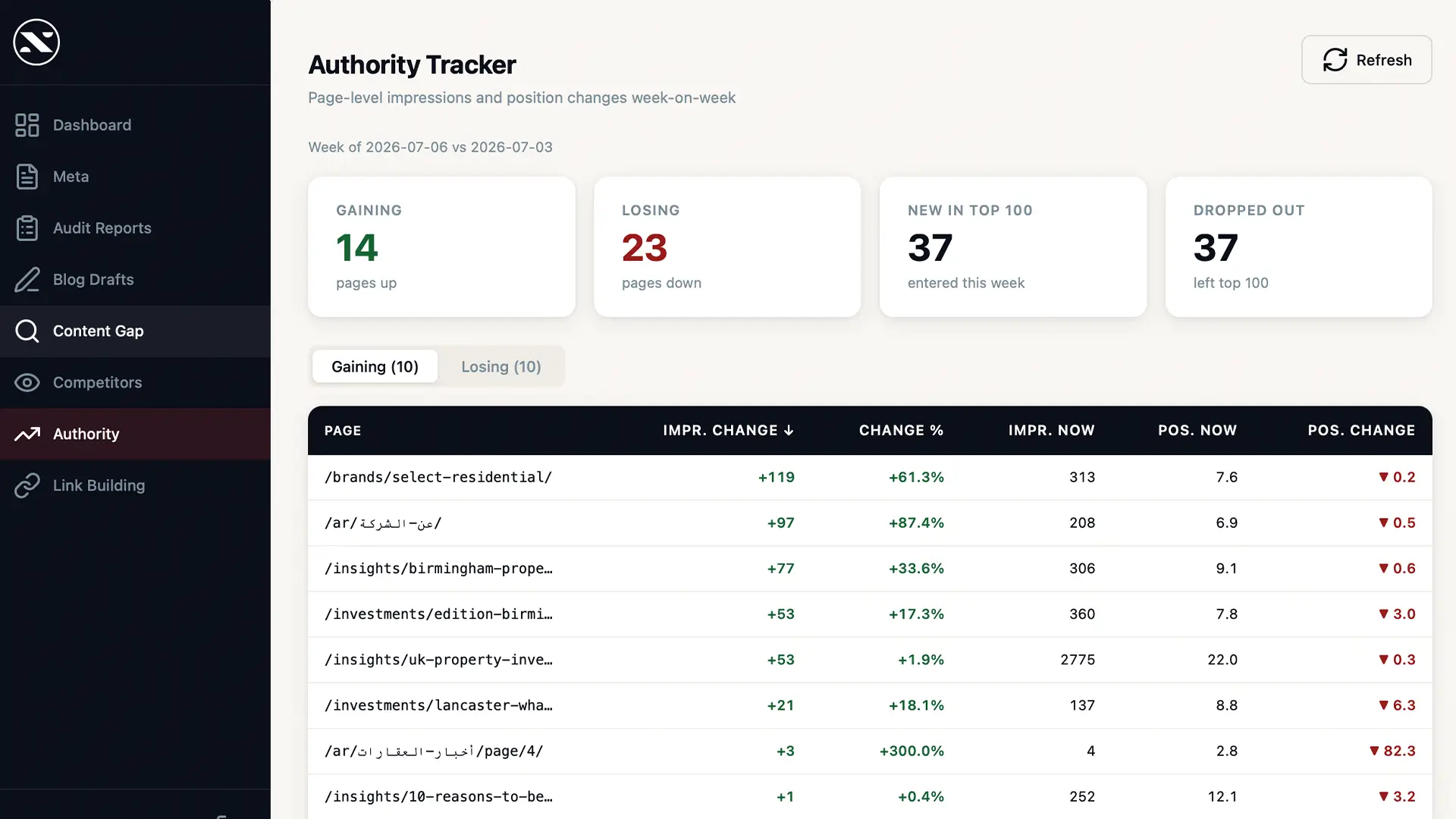Click the 82.3 position change value
This screenshot has height=819, width=1456.
[x=1392, y=752]
